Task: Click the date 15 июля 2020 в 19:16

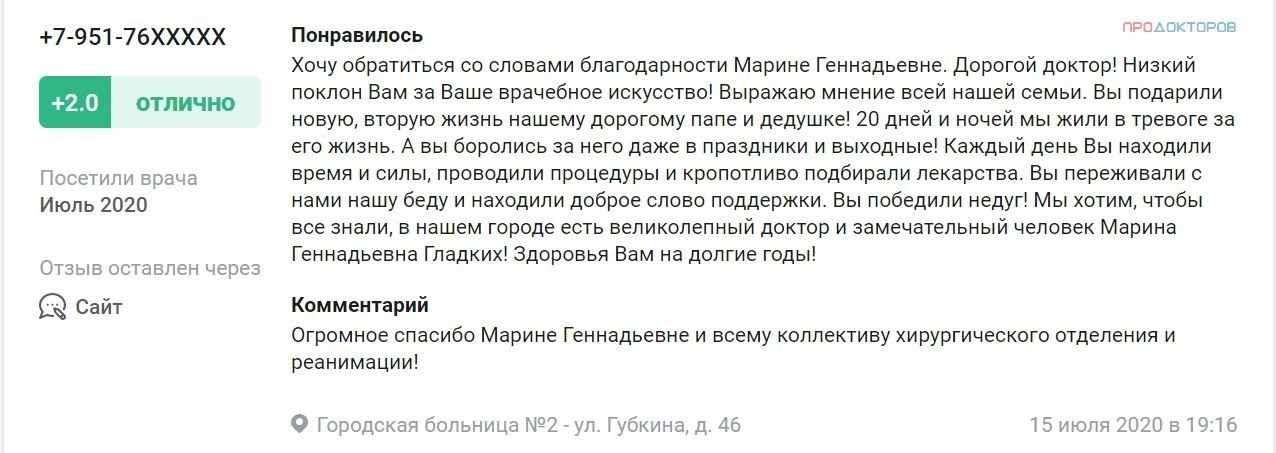Action: pyautogui.click(x=1134, y=425)
